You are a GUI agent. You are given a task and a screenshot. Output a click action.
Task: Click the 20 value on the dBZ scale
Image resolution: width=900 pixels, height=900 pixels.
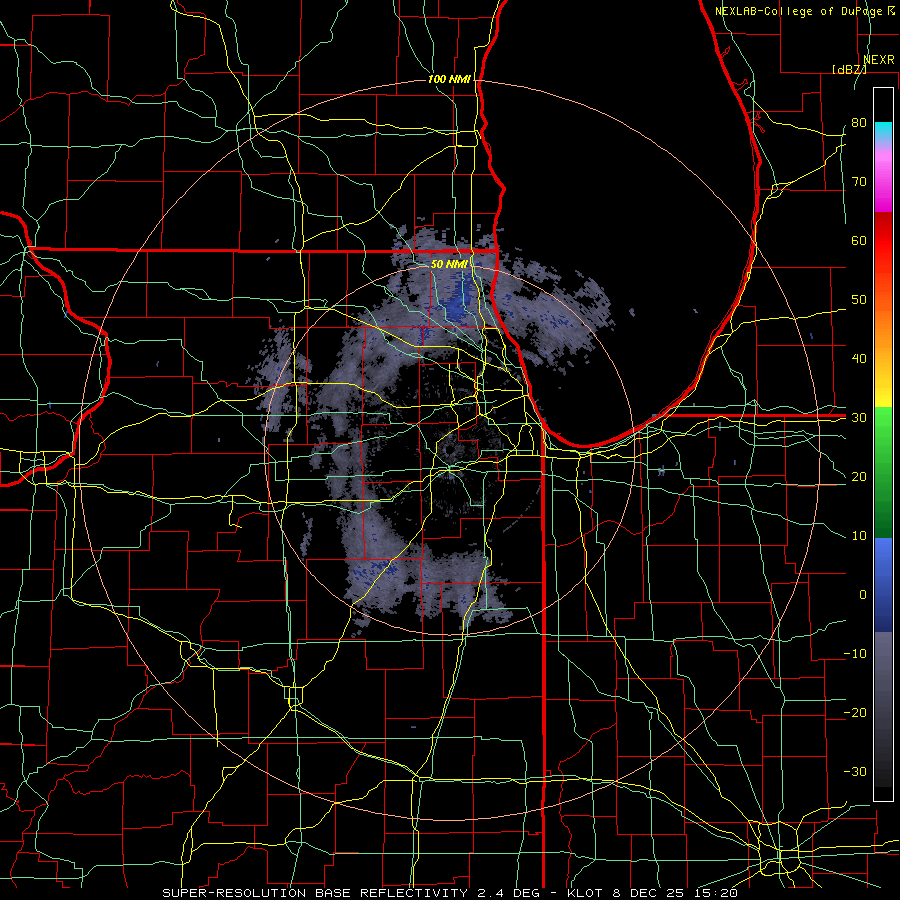[x=859, y=477]
